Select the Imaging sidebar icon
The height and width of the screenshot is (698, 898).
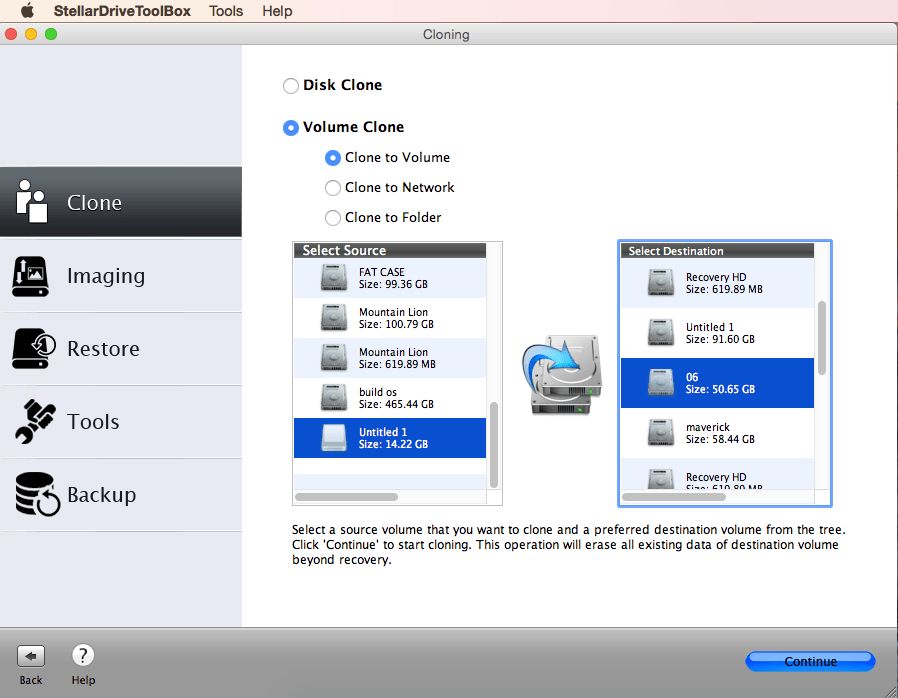click(30, 276)
